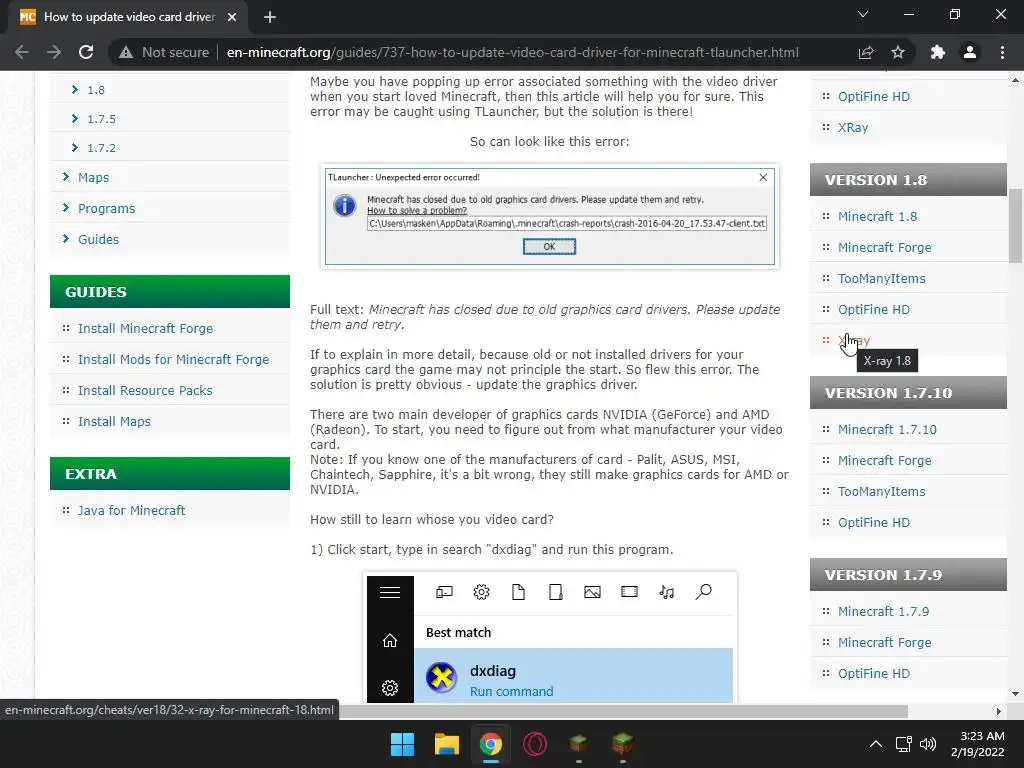Open the first Minecraft block taskbar icon

click(x=578, y=743)
